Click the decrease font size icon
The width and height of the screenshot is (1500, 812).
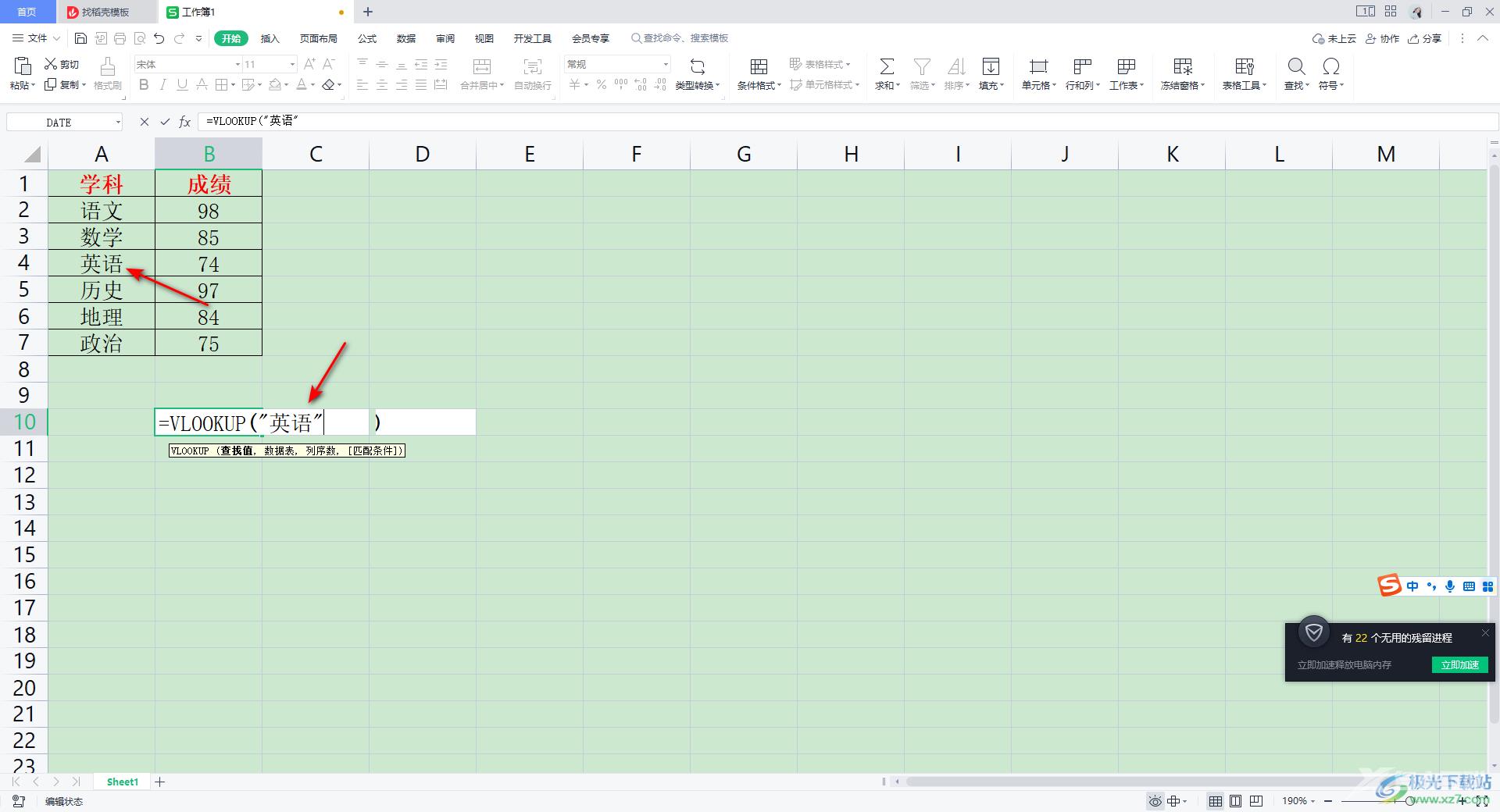tap(329, 64)
